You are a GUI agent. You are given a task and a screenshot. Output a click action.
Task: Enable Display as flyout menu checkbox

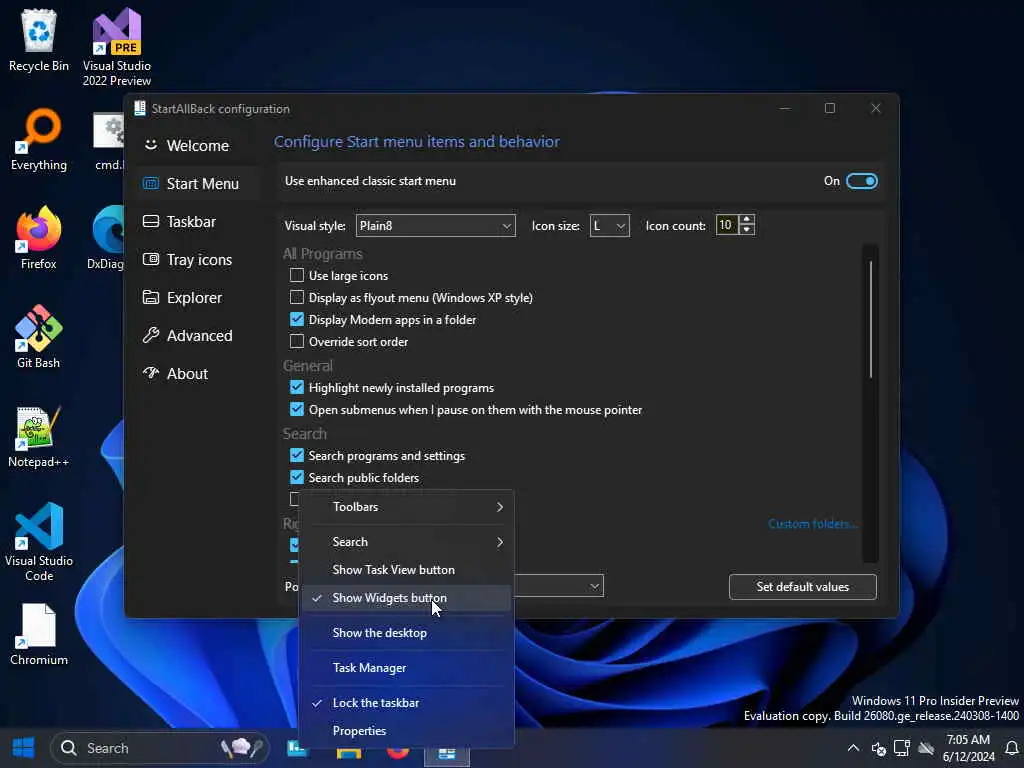pos(297,298)
